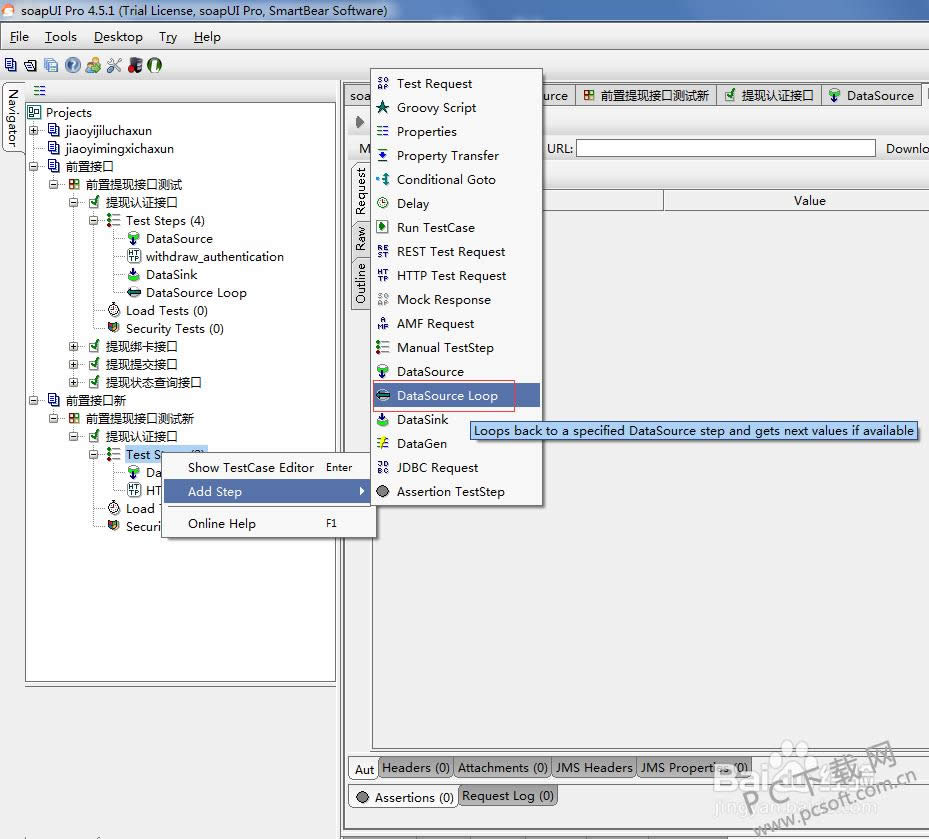929x839 pixels.
Task: Open Preferences via the wrench toolbar icon
Action: pyautogui.click(x=113, y=65)
